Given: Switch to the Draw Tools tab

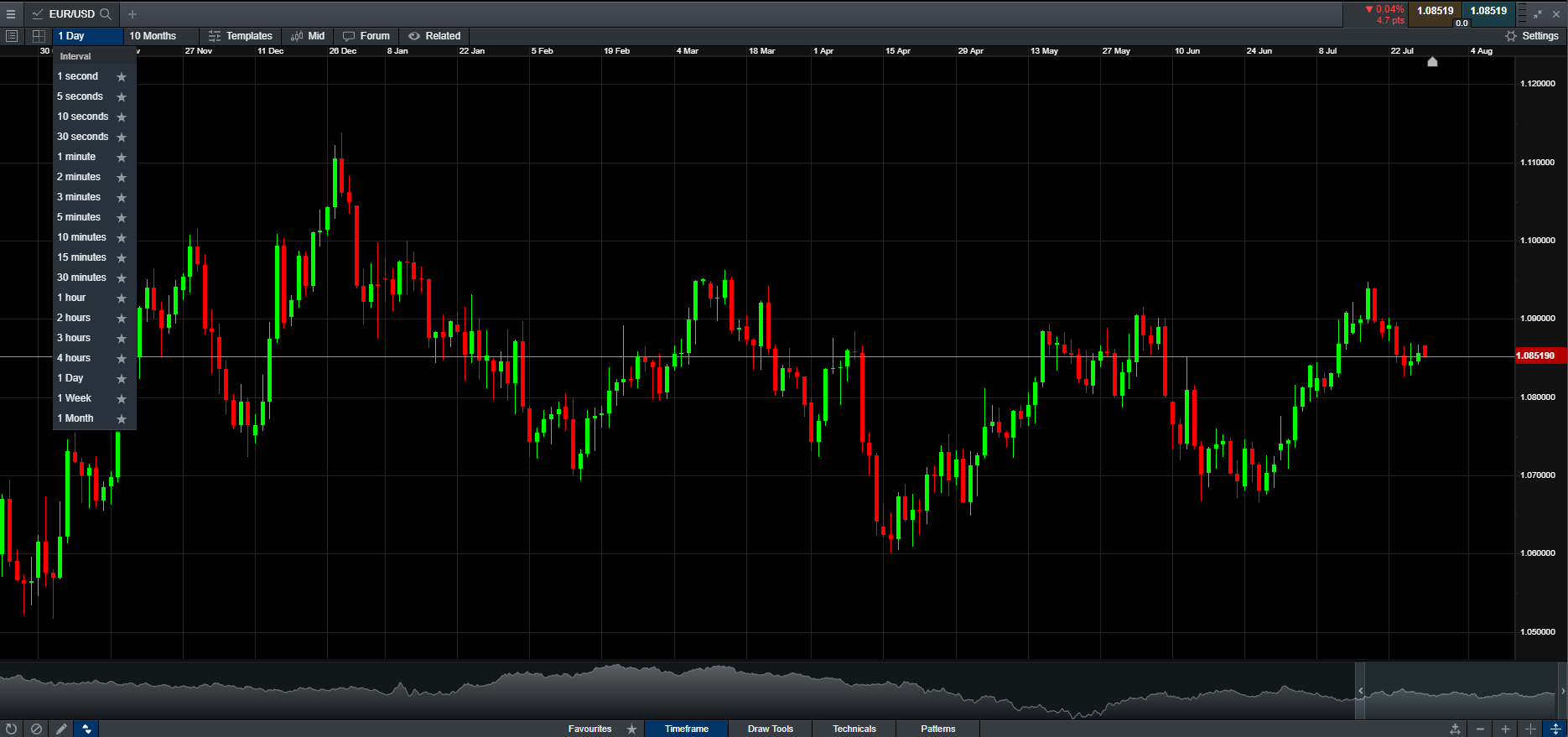Looking at the screenshot, I should (771, 729).
